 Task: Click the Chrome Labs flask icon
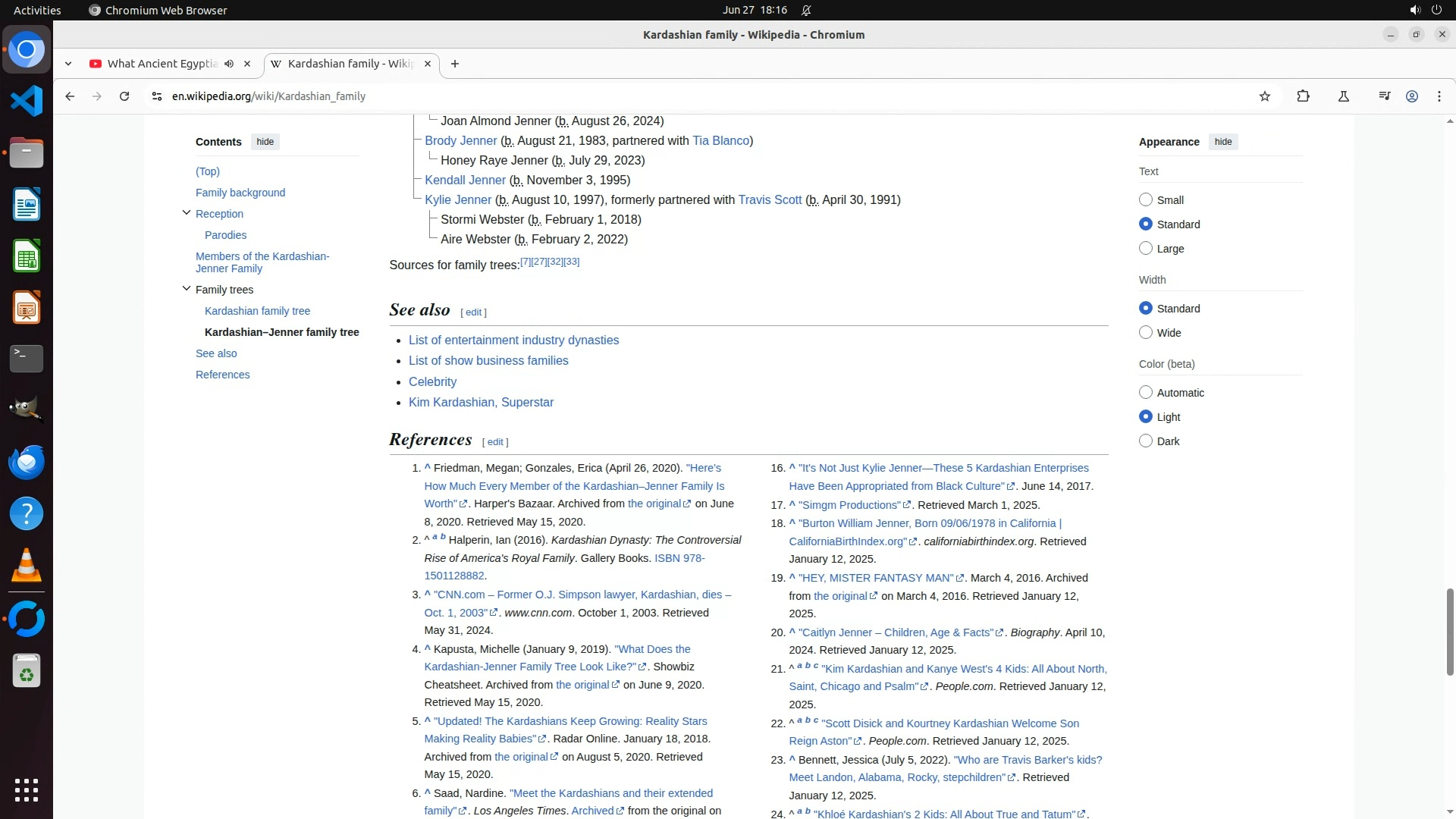1343,96
